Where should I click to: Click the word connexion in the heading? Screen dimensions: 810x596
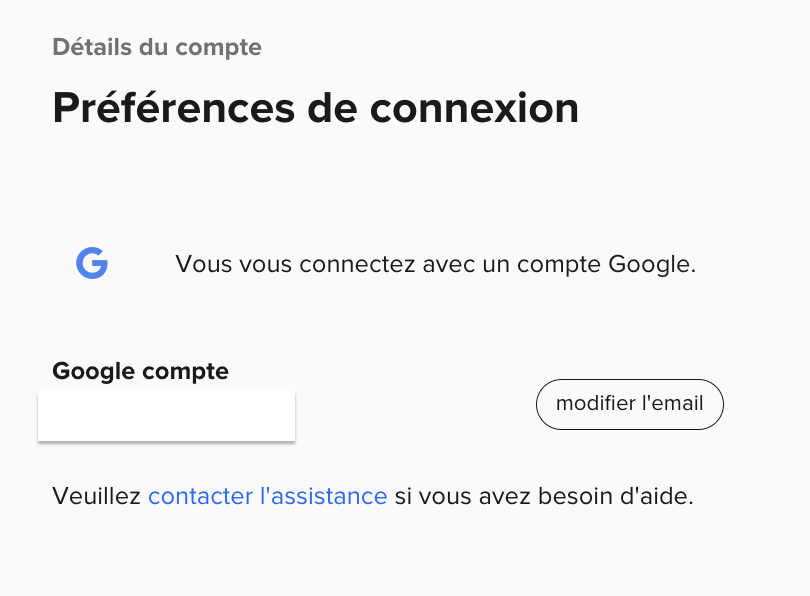[x=474, y=109]
